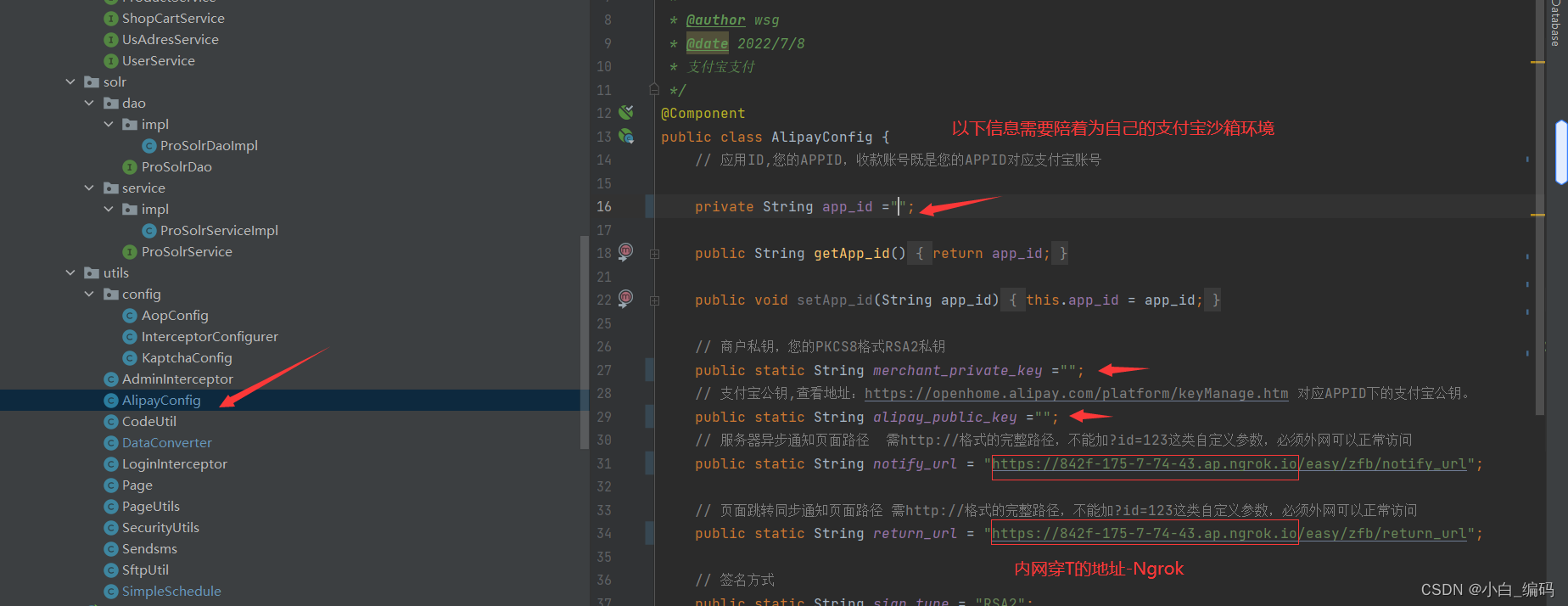Click the project tree scrollbar
The width and height of the screenshot is (1568, 606).
coord(584,342)
